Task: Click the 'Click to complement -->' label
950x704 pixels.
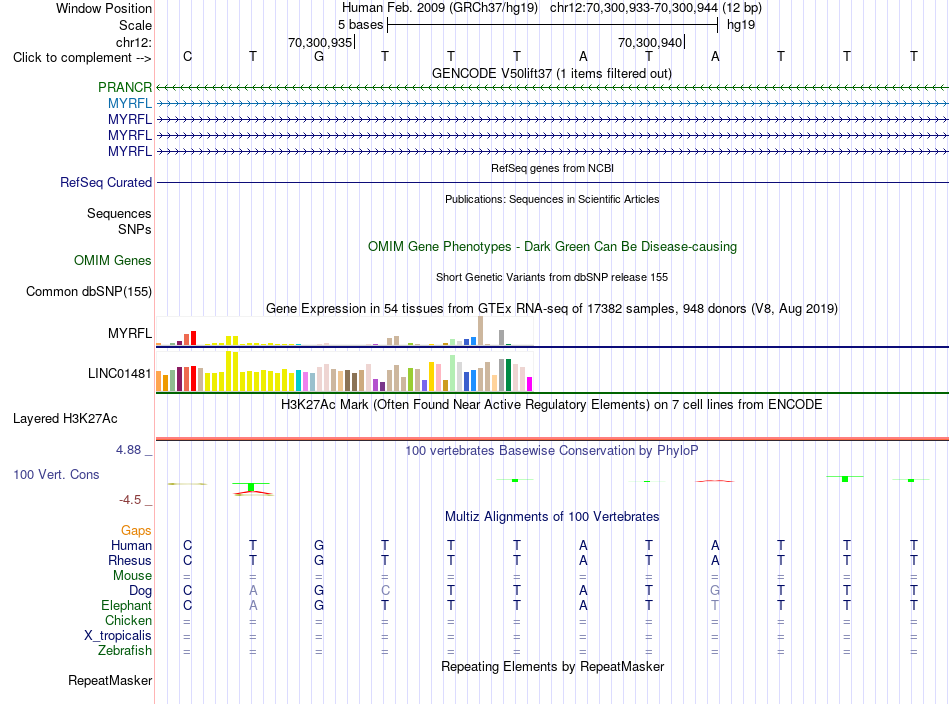Action: click(x=82, y=58)
